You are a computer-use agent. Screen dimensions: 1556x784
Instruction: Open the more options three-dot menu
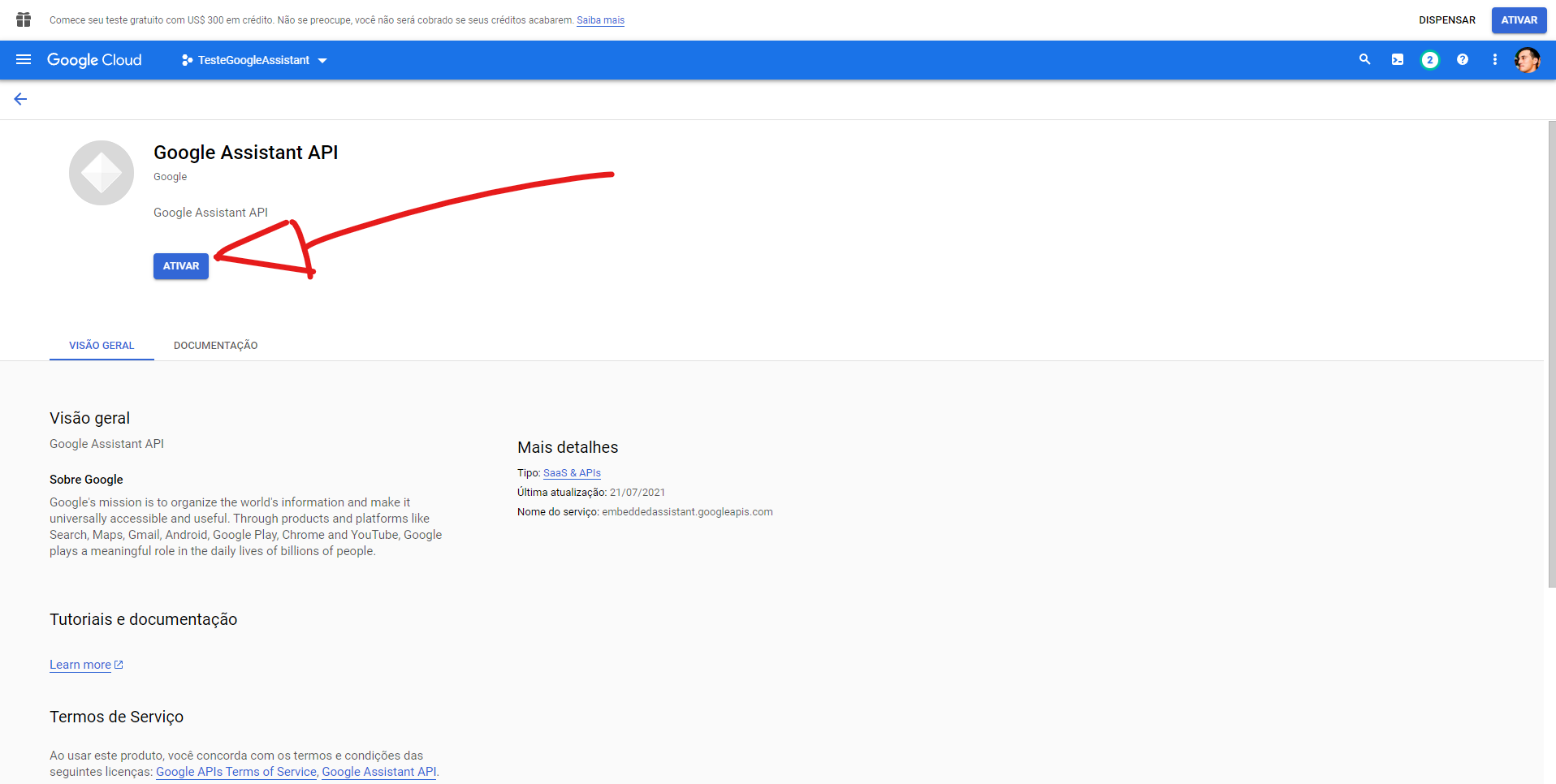click(1495, 59)
